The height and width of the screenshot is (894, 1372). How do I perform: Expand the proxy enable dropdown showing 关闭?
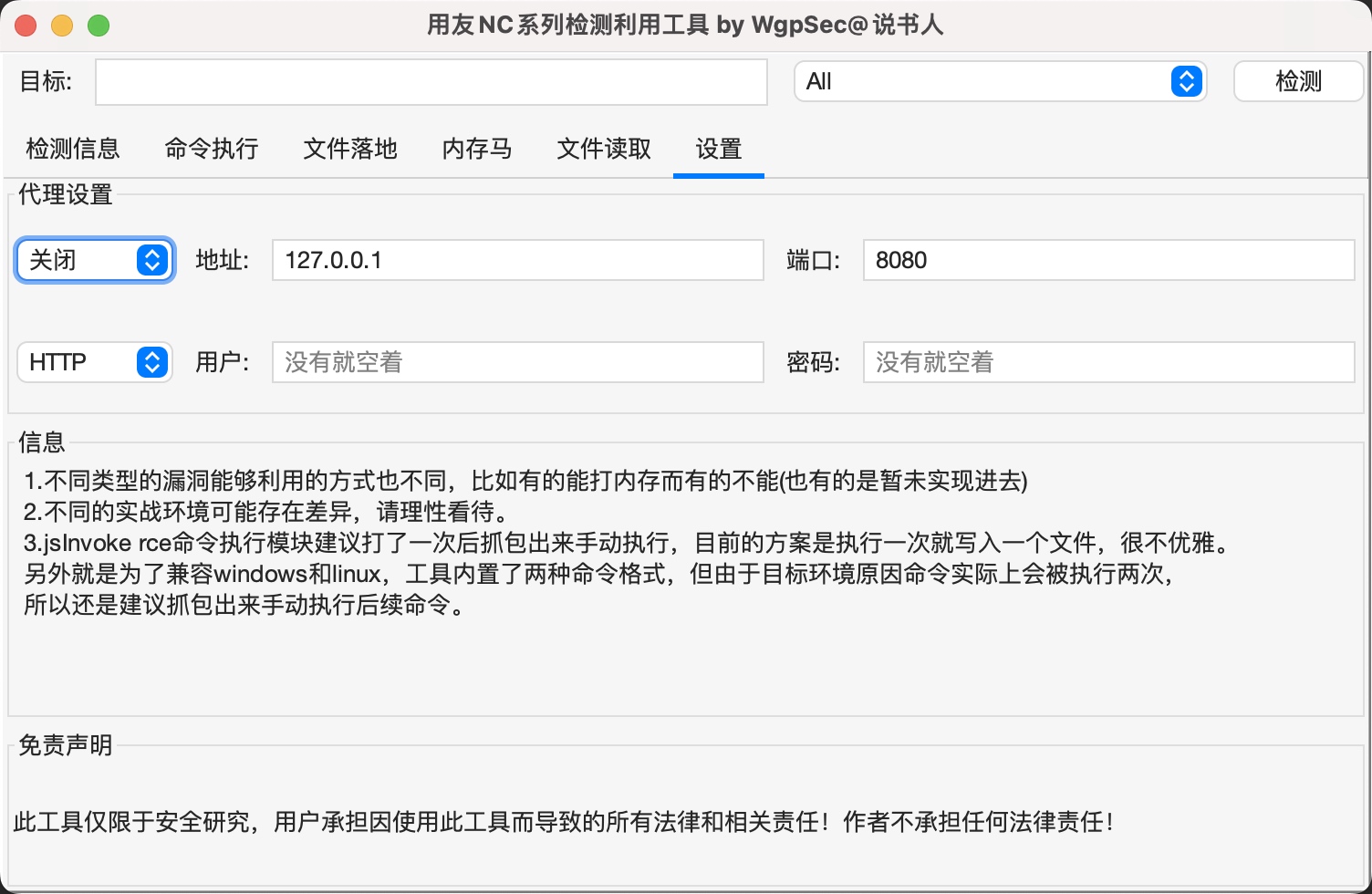[94, 260]
